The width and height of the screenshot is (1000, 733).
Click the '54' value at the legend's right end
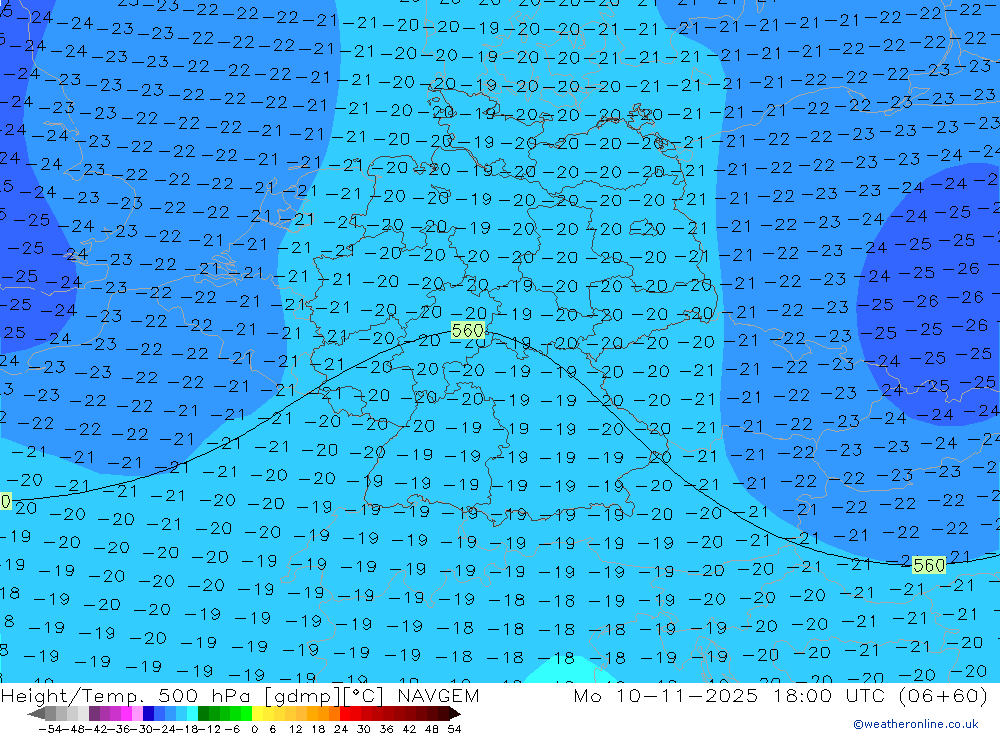[454, 729]
